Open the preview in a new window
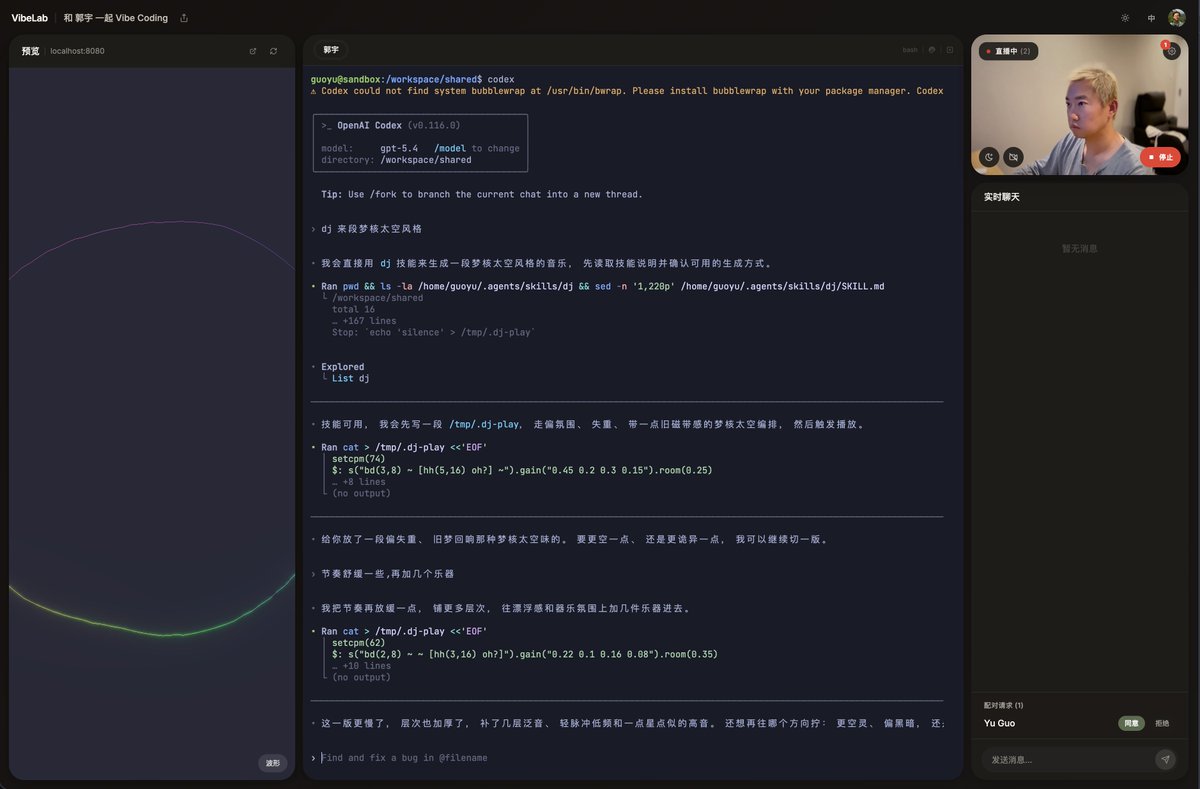Viewport: 1200px width, 789px height. (x=253, y=51)
